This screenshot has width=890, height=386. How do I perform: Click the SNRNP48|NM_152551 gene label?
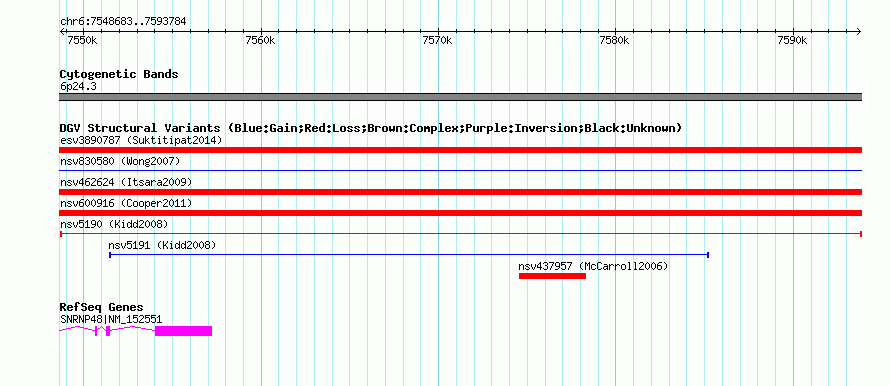click(x=111, y=320)
